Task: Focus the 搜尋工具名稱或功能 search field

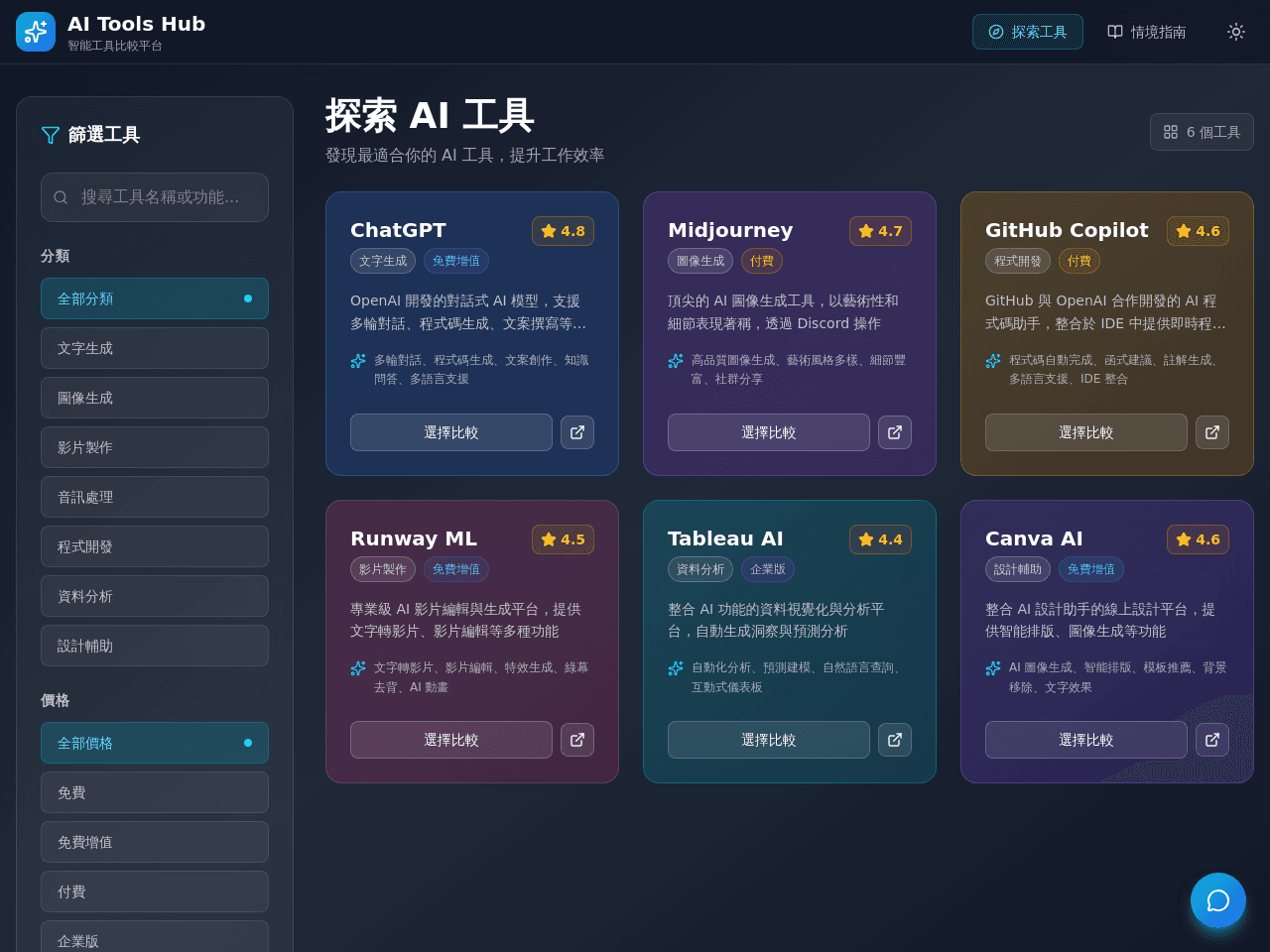Action: (x=155, y=197)
